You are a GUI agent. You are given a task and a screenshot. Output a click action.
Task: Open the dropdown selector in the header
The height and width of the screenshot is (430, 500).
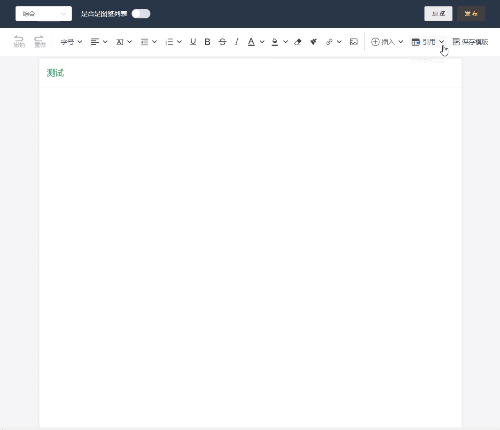44,14
